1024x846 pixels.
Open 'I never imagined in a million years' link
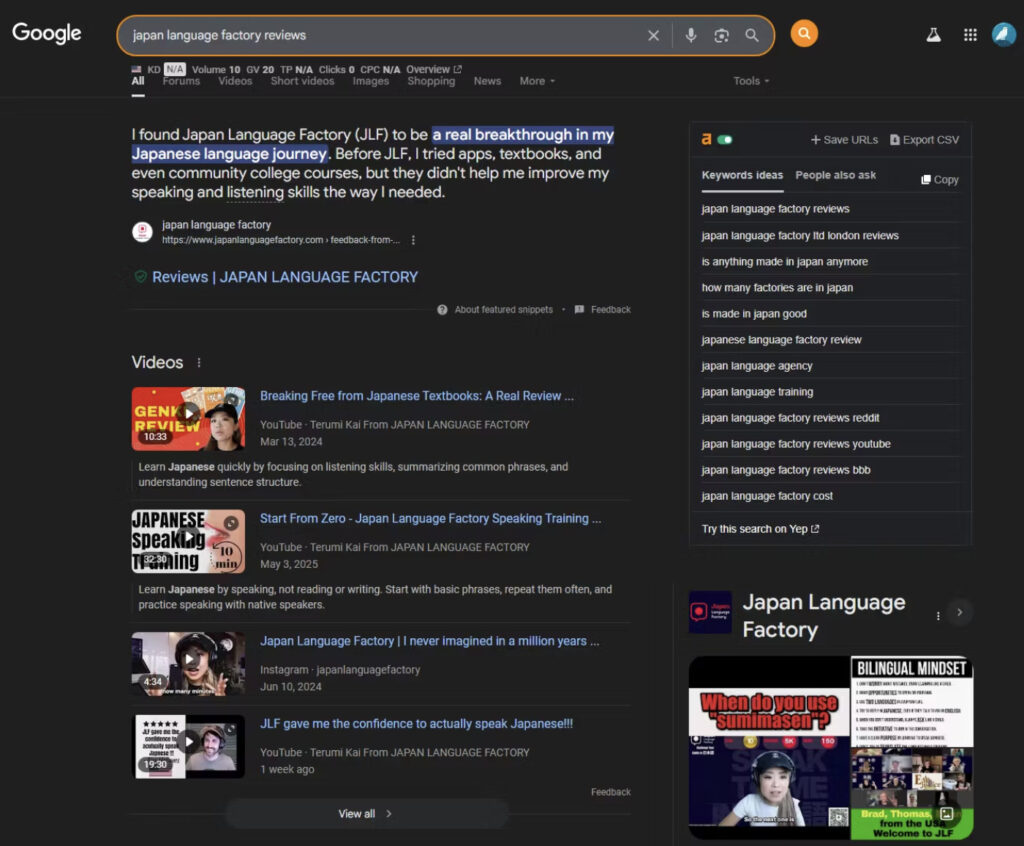(x=430, y=642)
